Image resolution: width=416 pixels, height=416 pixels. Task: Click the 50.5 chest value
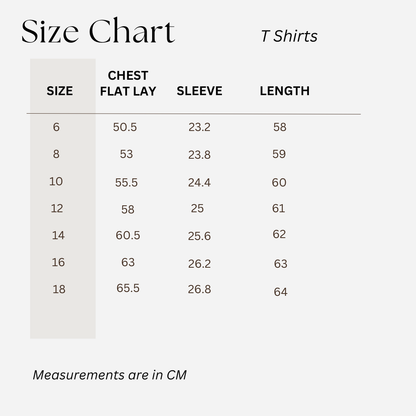pyautogui.click(x=125, y=127)
